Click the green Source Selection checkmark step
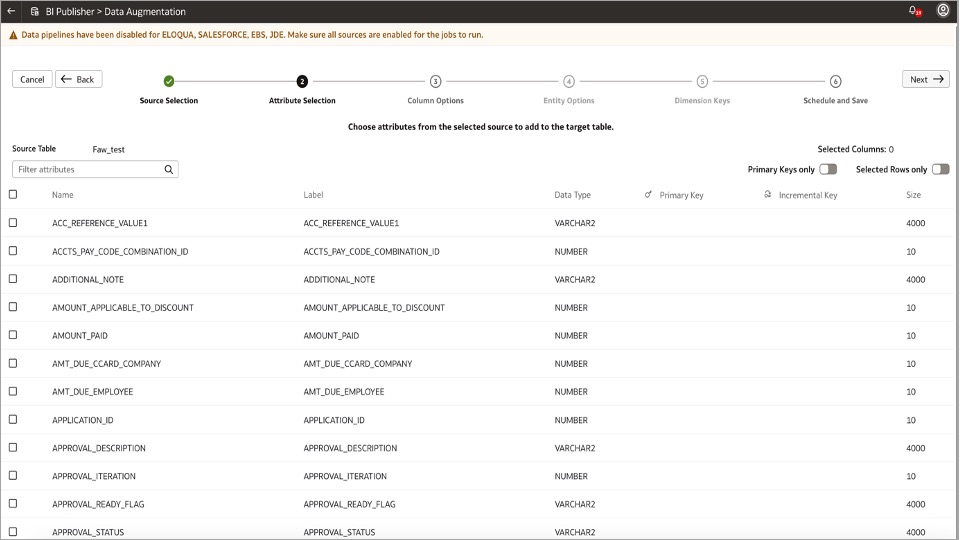960x540 pixels. [169, 81]
